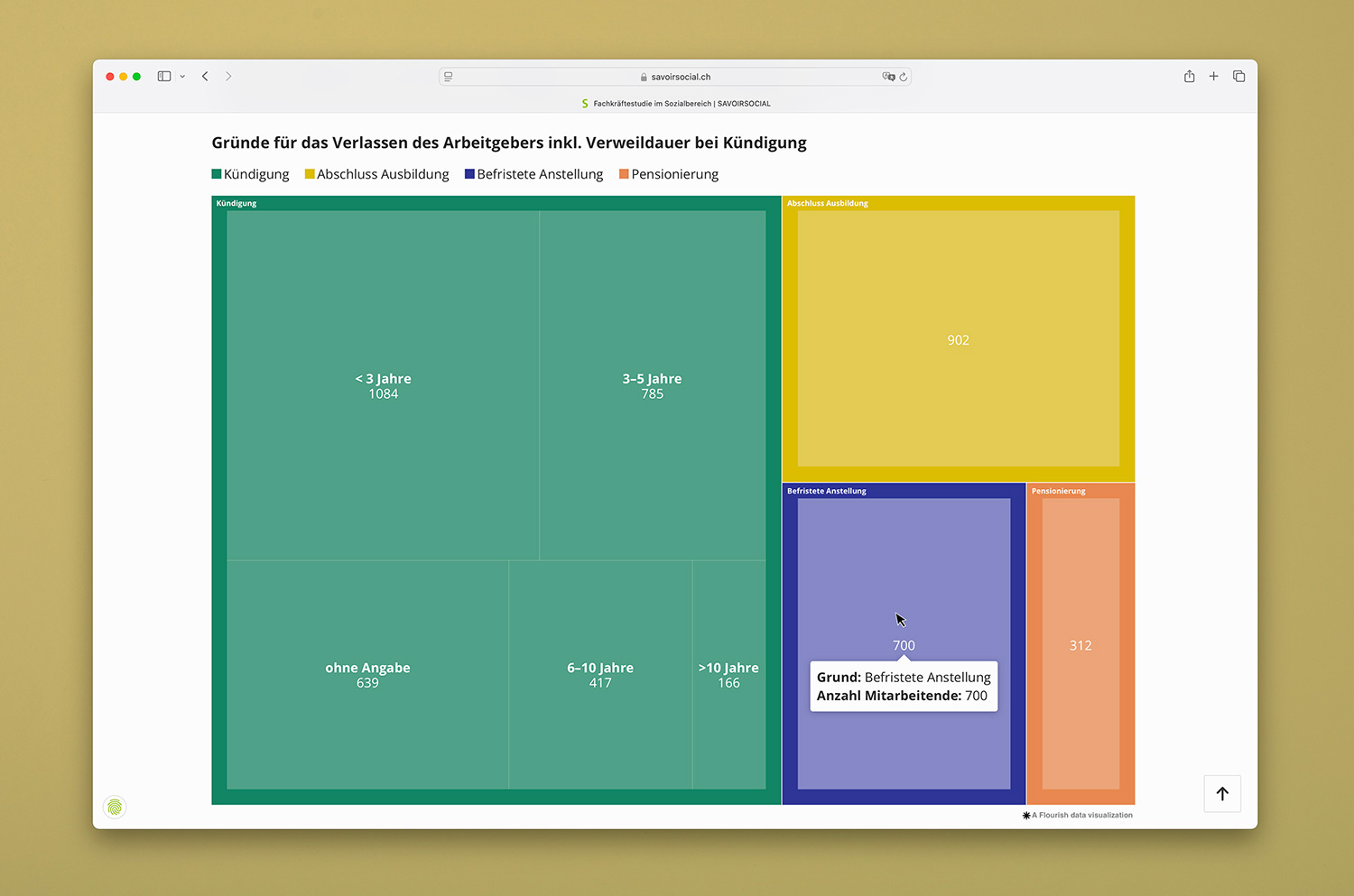Select the Fachkräftestudie im Sozialbereich tab
The image size is (1354, 896).
(675, 104)
